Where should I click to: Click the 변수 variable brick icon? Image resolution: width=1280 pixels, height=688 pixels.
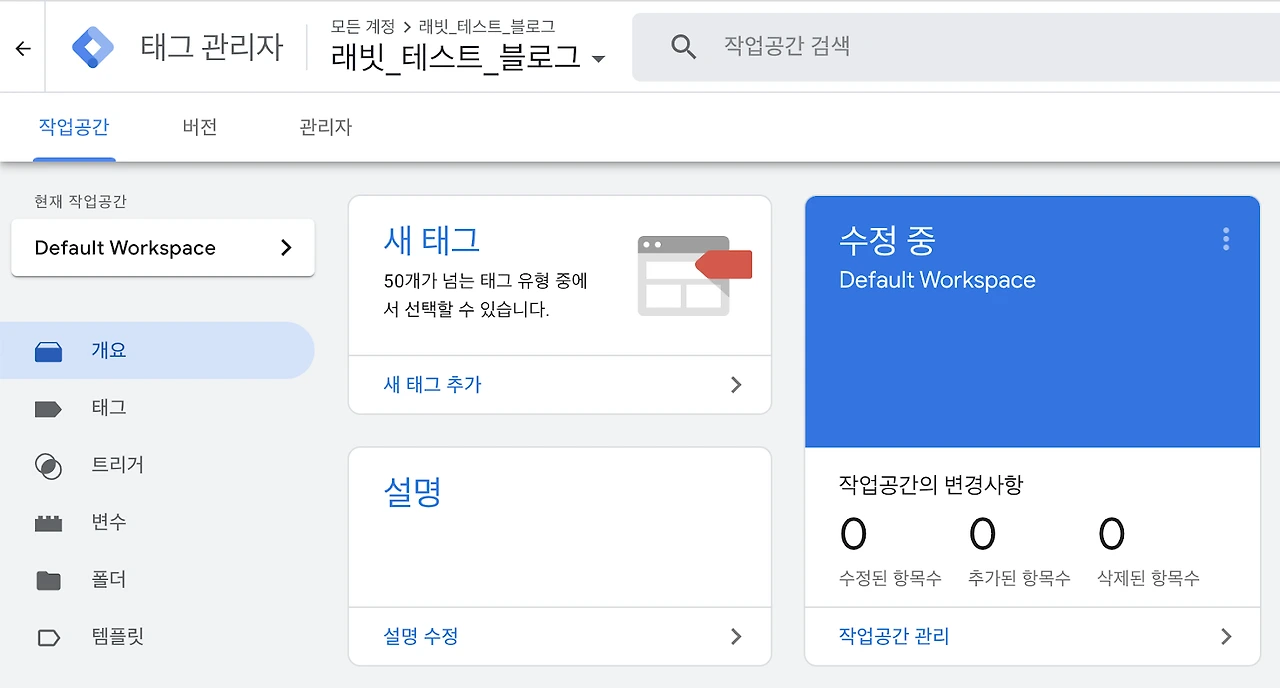pyautogui.click(x=48, y=522)
